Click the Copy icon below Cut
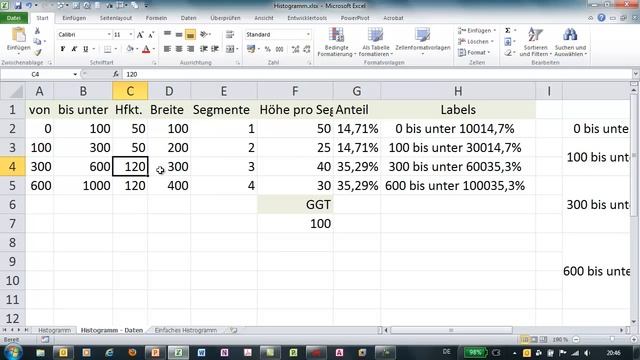 click(38, 41)
